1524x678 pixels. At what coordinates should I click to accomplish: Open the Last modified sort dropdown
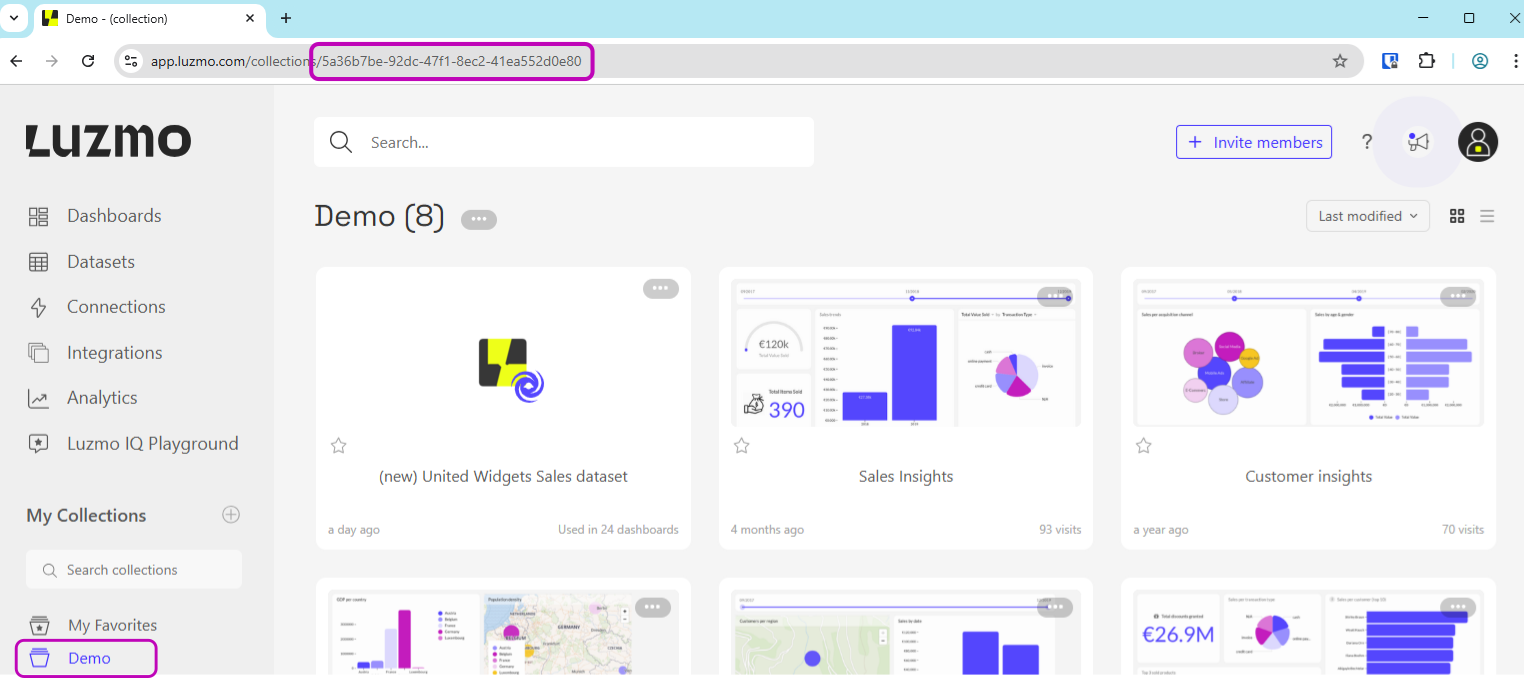(1367, 216)
